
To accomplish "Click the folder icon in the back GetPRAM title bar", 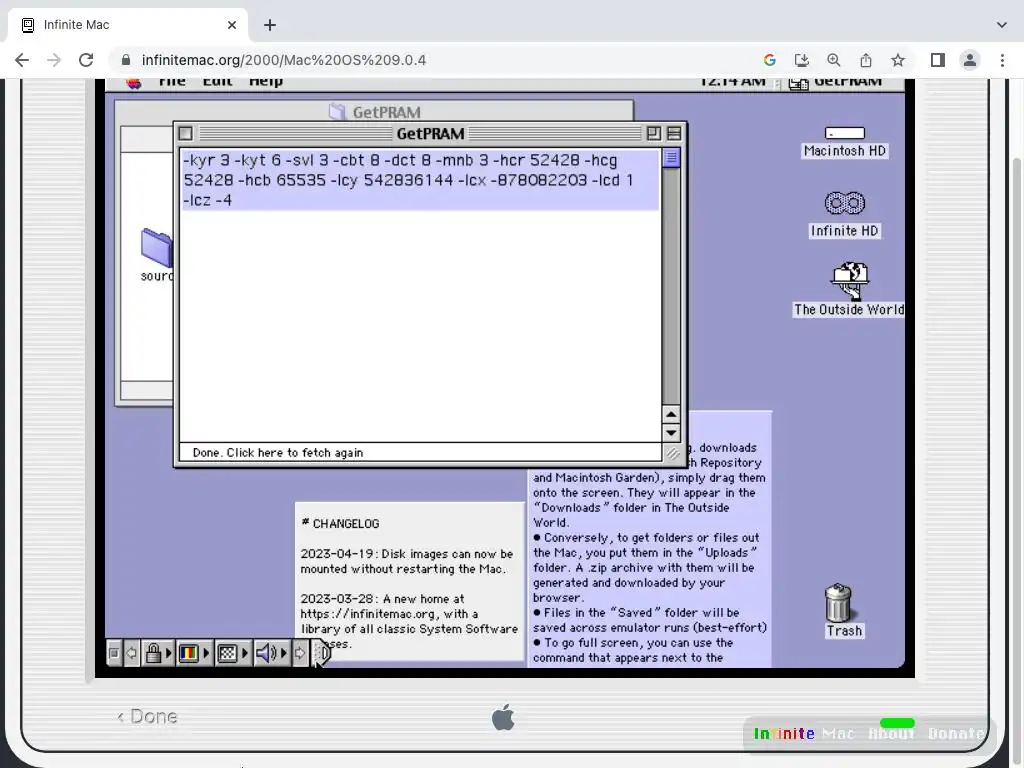I will [337, 112].
